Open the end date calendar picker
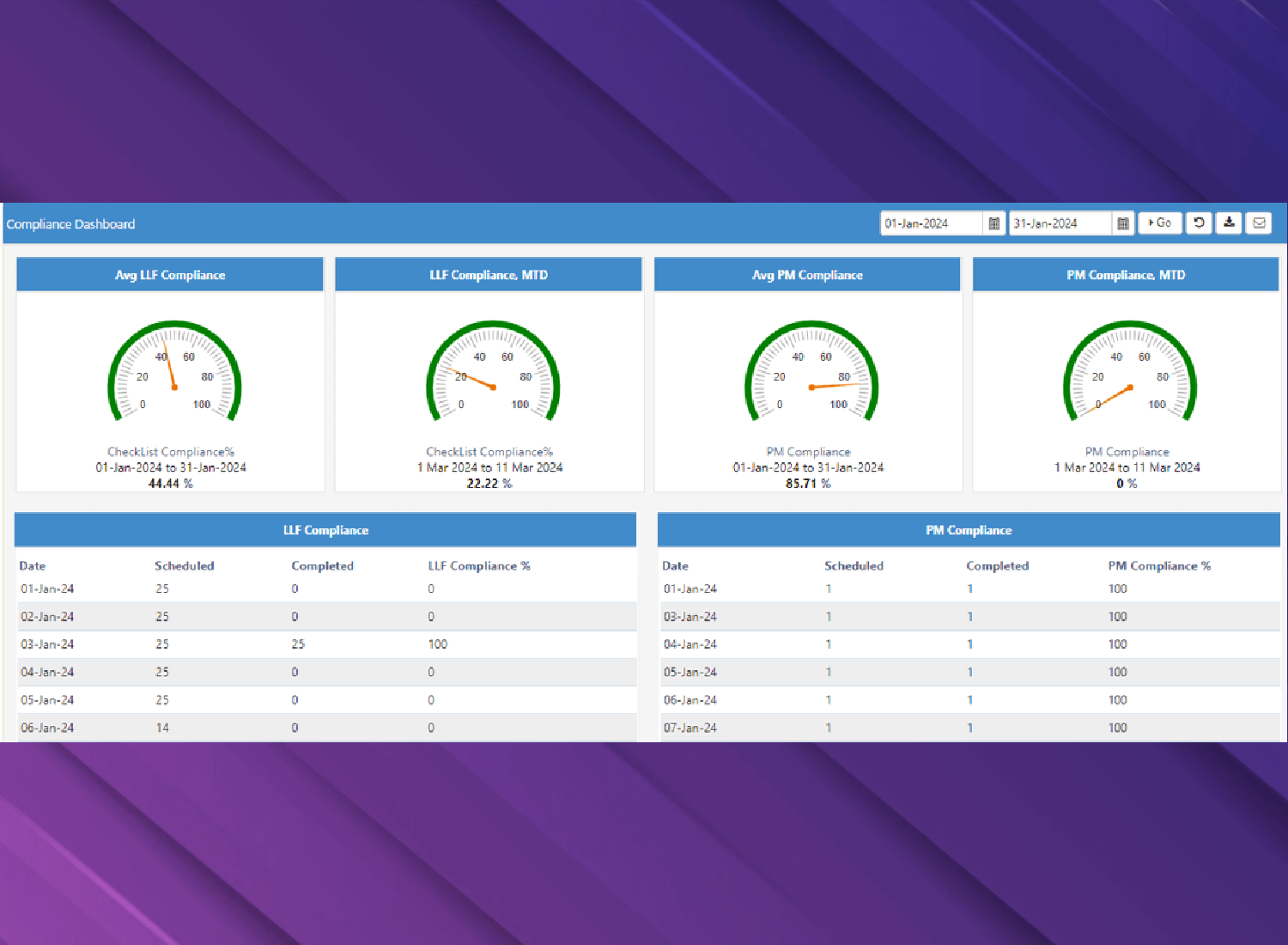Screen dimensions: 1288x945 pyautogui.click(x=1122, y=223)
